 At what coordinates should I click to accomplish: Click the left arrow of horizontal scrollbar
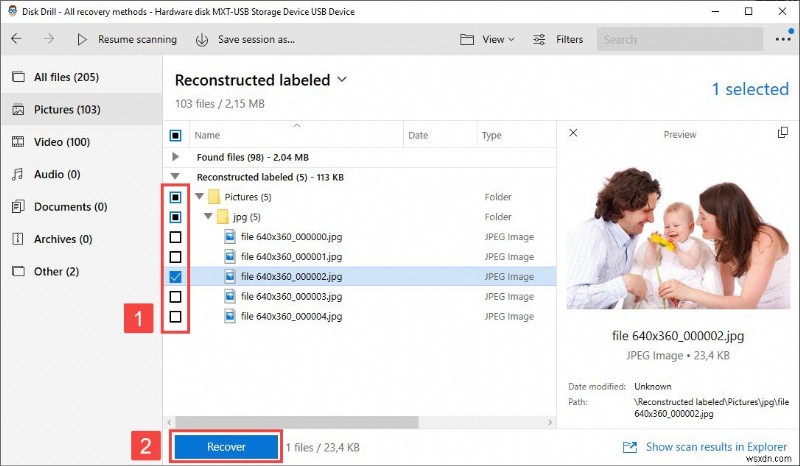tap(169, 422)
